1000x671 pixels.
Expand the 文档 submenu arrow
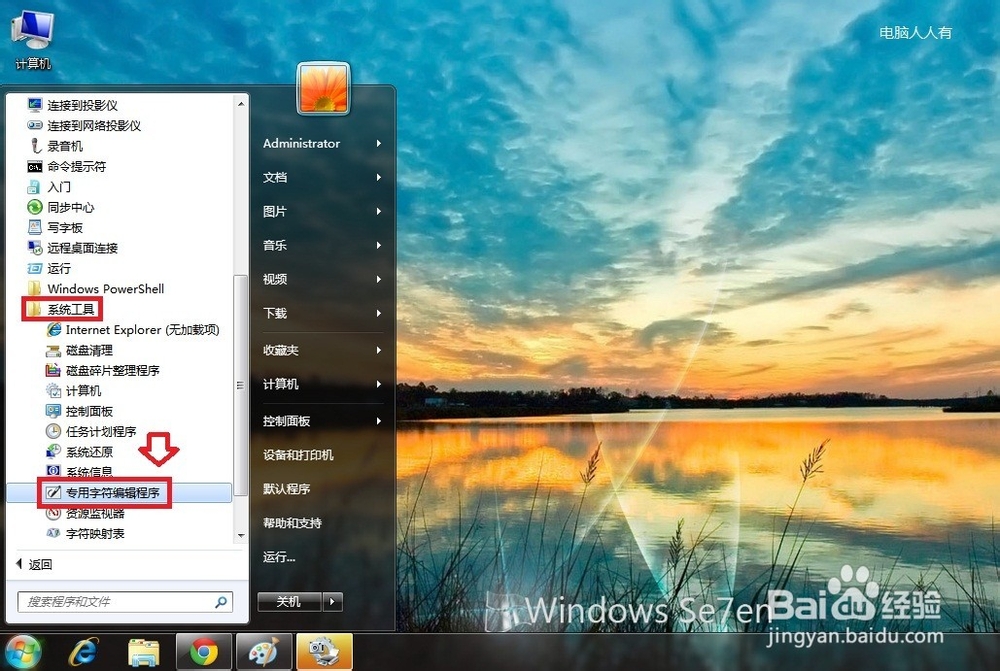(x=380, y=177)
